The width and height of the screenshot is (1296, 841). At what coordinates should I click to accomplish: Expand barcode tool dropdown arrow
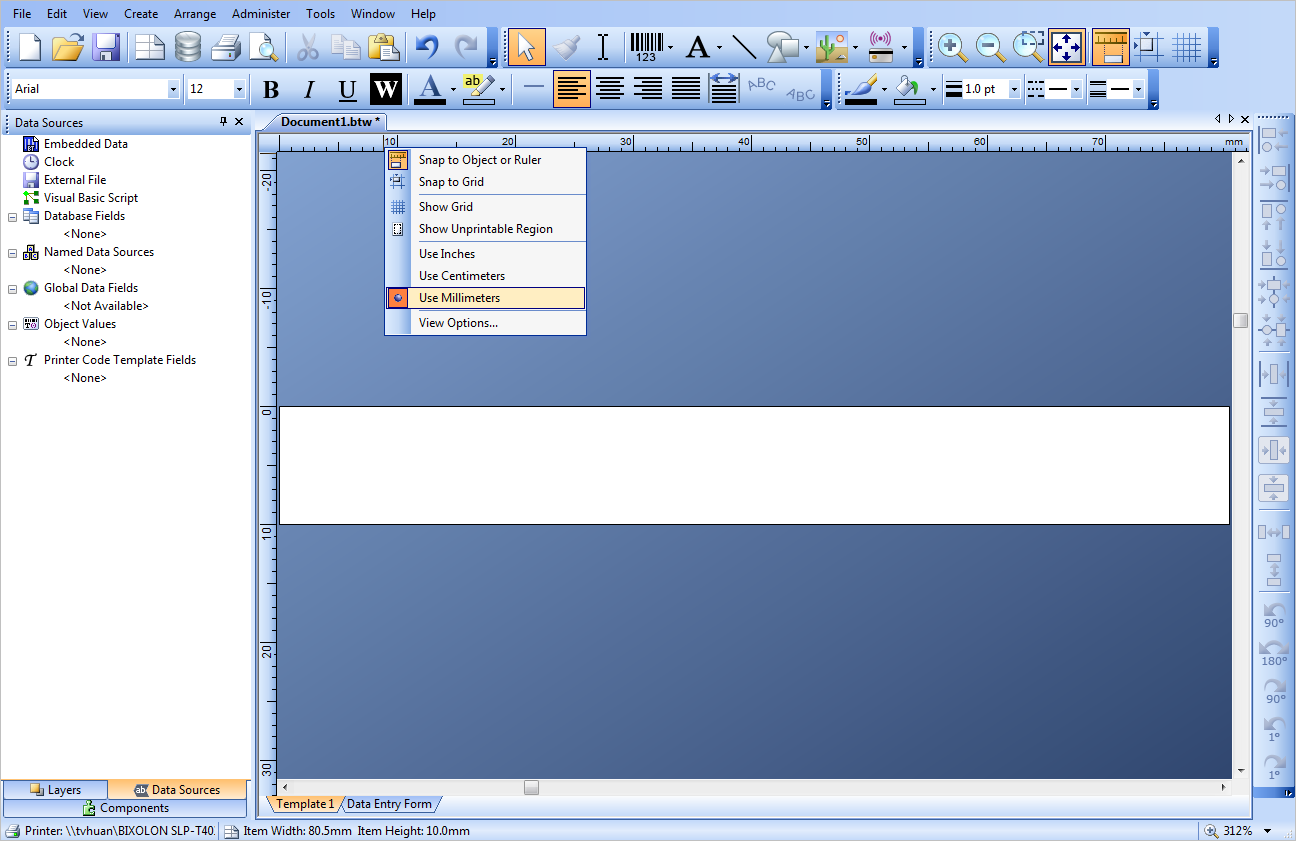[670, 47]
